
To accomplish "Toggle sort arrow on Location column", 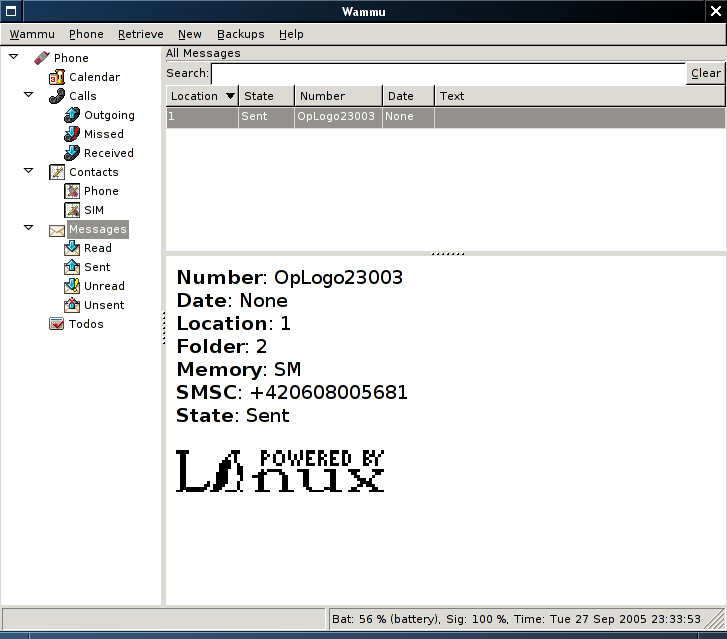I will 230,96.
